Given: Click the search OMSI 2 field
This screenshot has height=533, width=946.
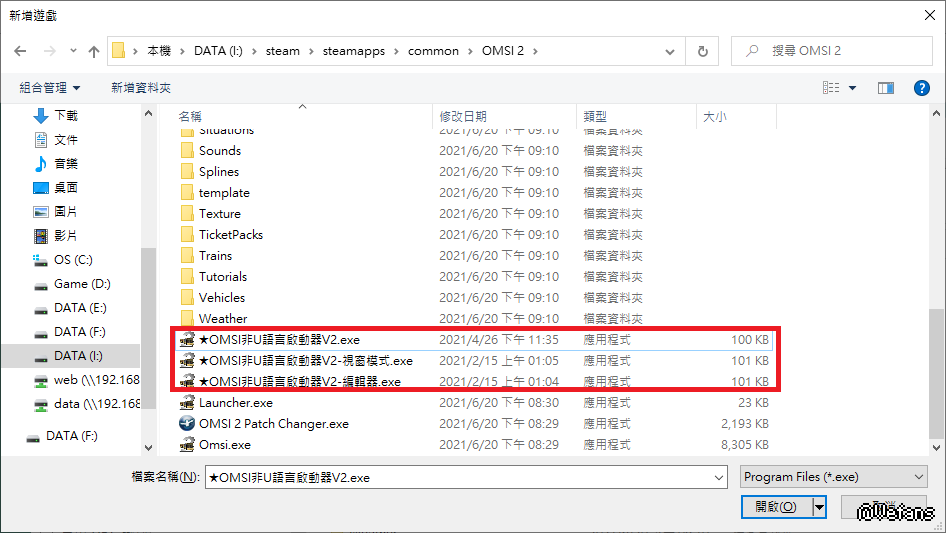Looking at the screenshot, I should (833, 51).
